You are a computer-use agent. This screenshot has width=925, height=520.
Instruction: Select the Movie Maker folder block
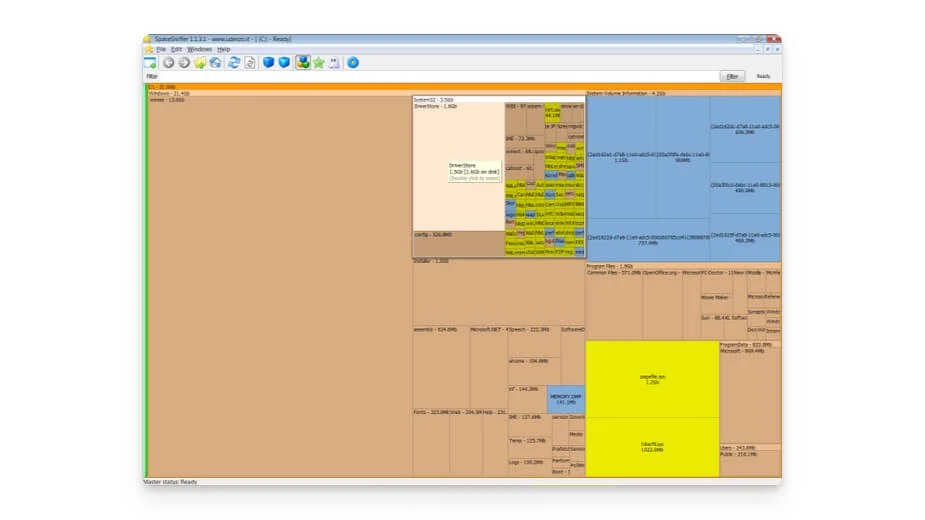716,304
